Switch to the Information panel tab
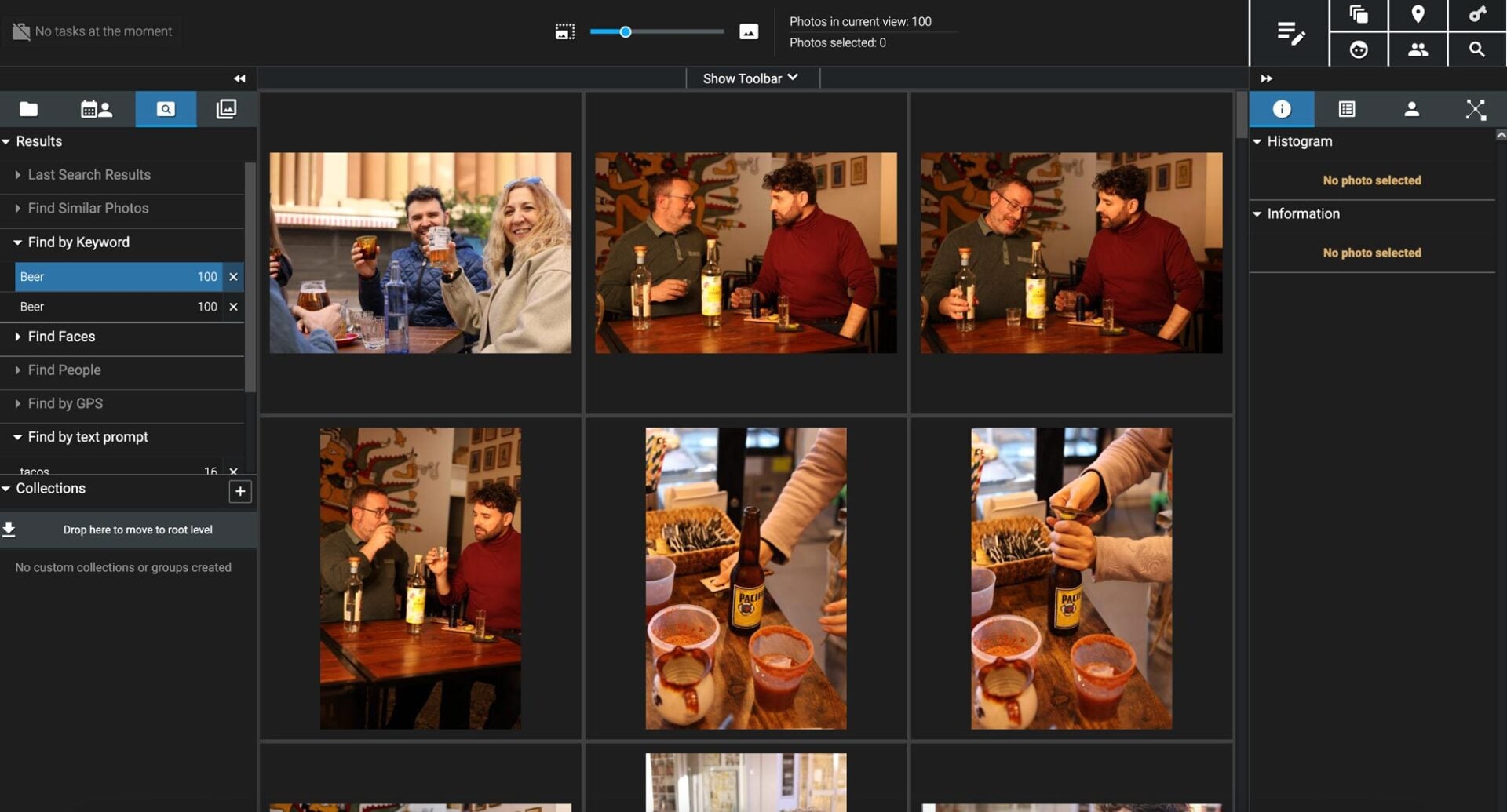This screenshot has width=1507, height=812. pos(1281,109)
